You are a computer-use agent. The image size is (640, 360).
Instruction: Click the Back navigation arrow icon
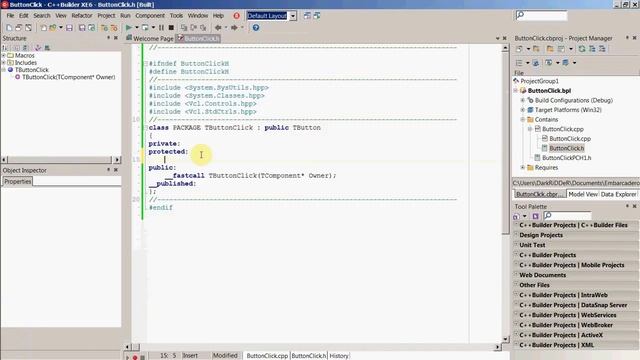tap(218, 28)
